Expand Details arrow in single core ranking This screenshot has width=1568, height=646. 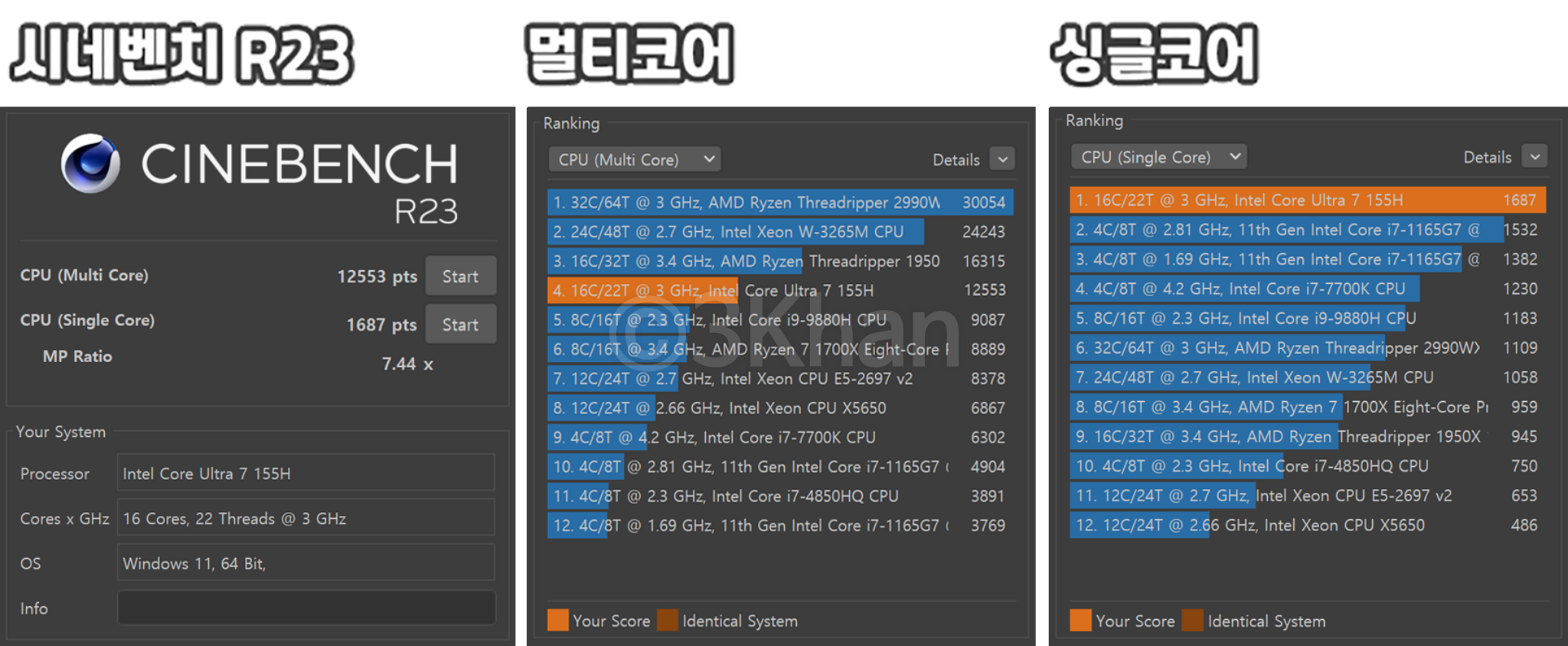pos(1534,156)
